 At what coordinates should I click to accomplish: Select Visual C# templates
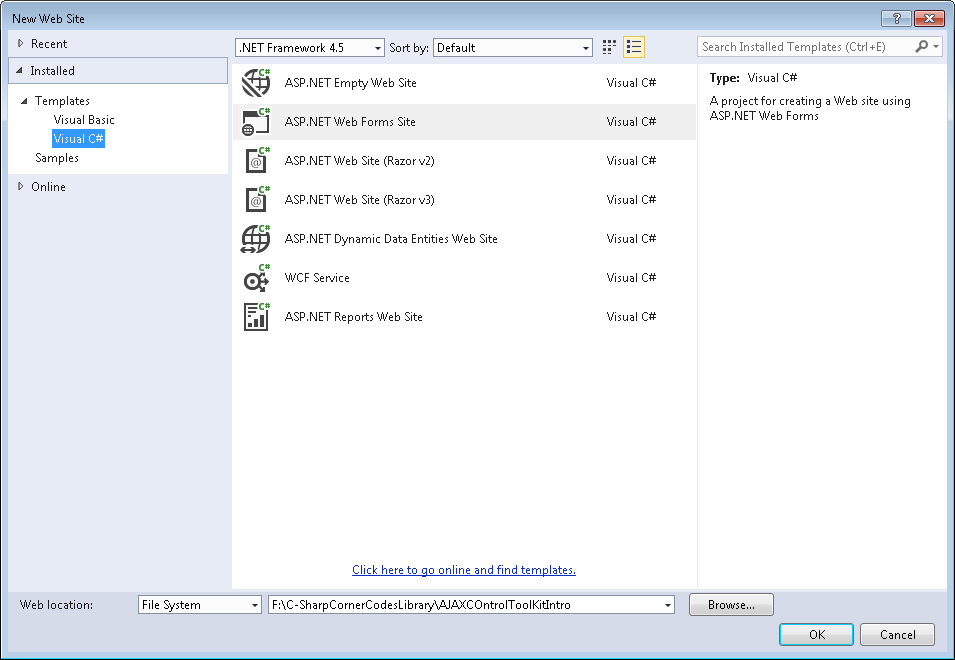pyautogui.click(x=79, y=138)
